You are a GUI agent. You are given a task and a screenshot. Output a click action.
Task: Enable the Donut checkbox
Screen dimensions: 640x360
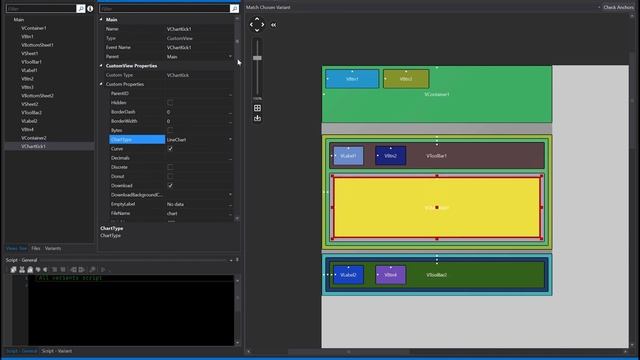[170, 176]
